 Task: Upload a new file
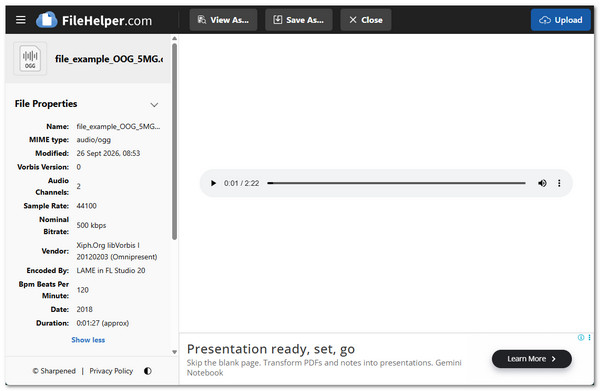(561, 20)
